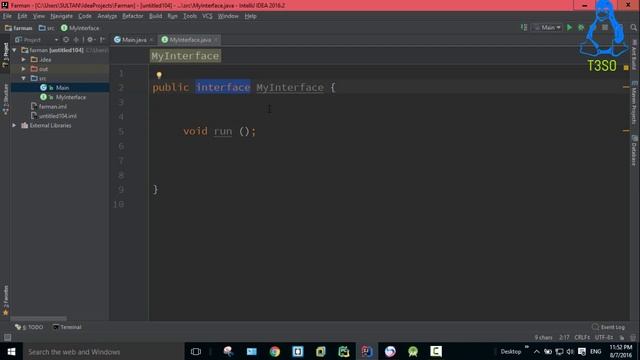Click the Task View taskbar icon
The image size is (640, 360).
[196, 351]
